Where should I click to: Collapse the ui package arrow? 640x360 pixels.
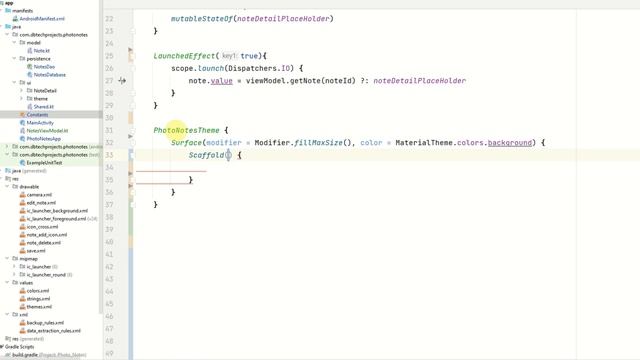tap(14, 82)
